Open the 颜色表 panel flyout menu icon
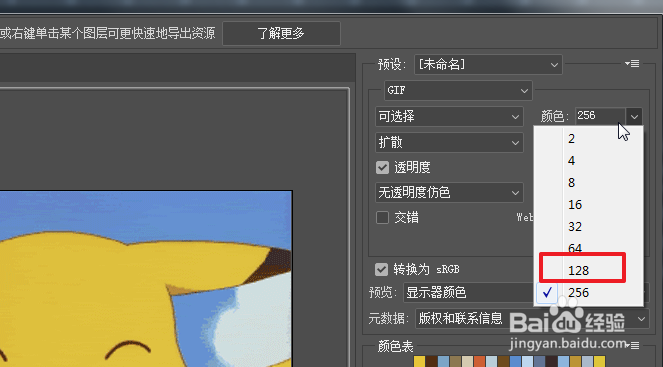Image resolution: width=663 pixels, height=367 pixels. tap(632, 345)
